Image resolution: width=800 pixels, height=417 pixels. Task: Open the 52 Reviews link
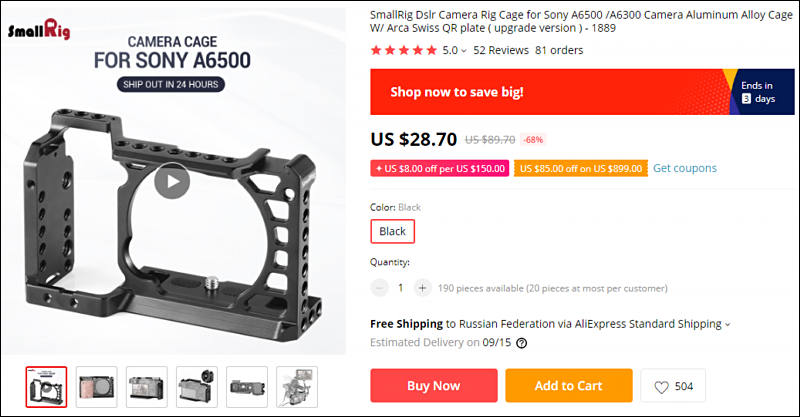tap(501, 50)
